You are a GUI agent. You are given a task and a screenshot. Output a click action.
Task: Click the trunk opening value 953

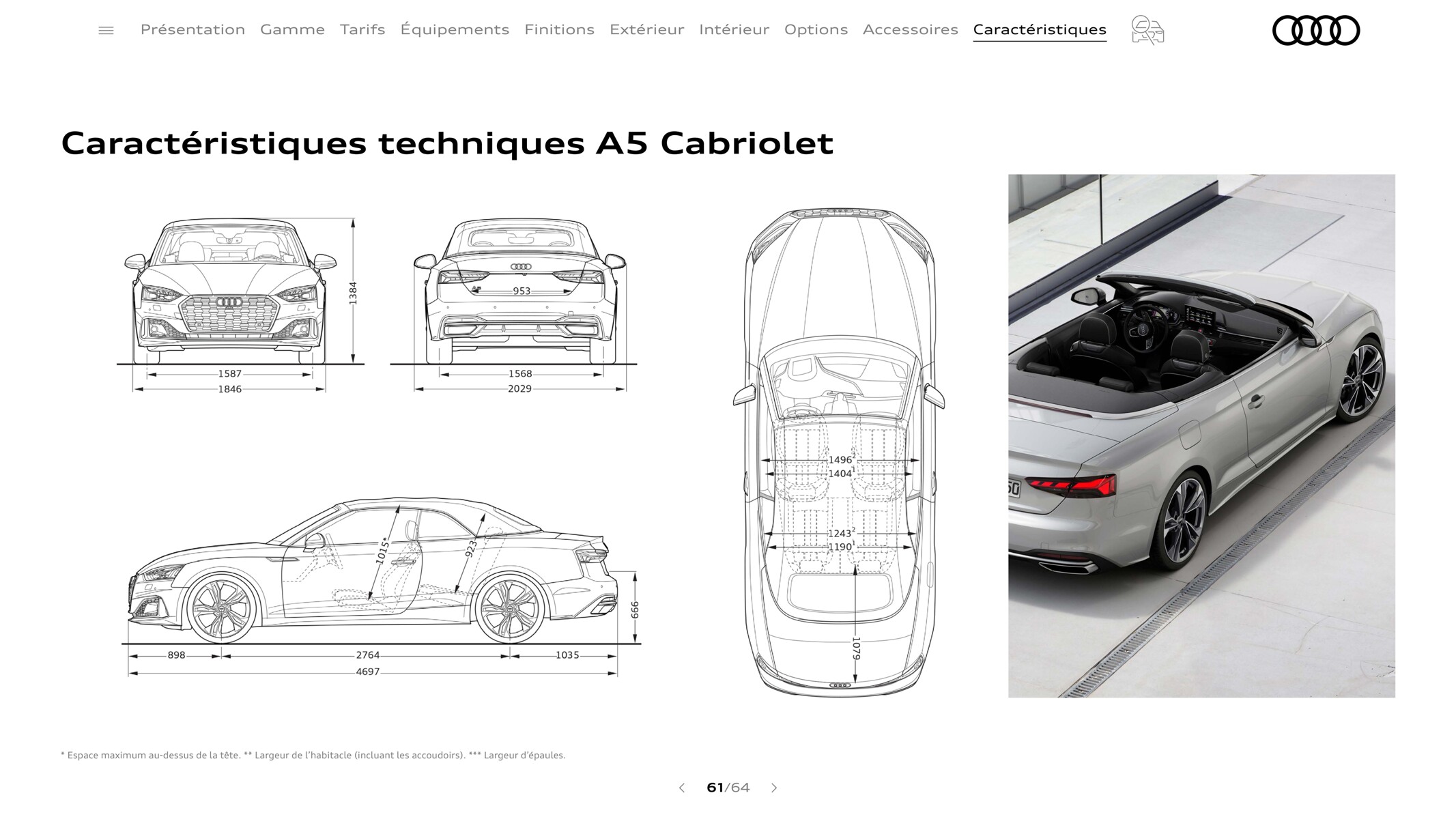pyautogui.click(x=522, y=291)
